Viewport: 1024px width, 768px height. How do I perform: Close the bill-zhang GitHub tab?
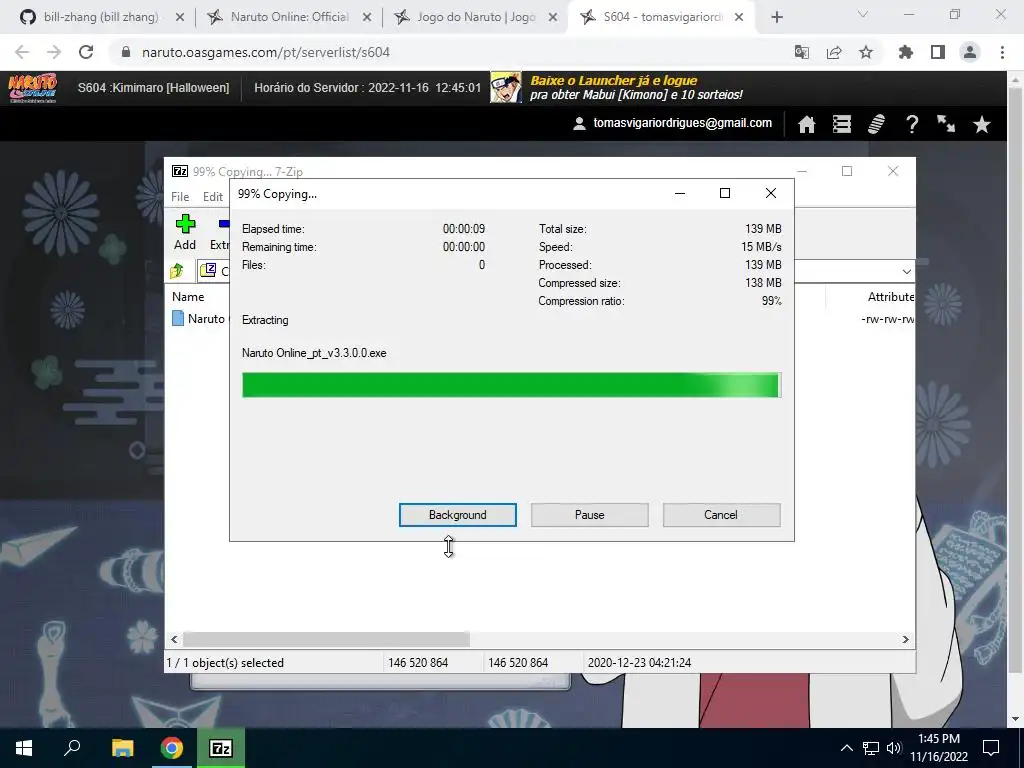point(180,18)
